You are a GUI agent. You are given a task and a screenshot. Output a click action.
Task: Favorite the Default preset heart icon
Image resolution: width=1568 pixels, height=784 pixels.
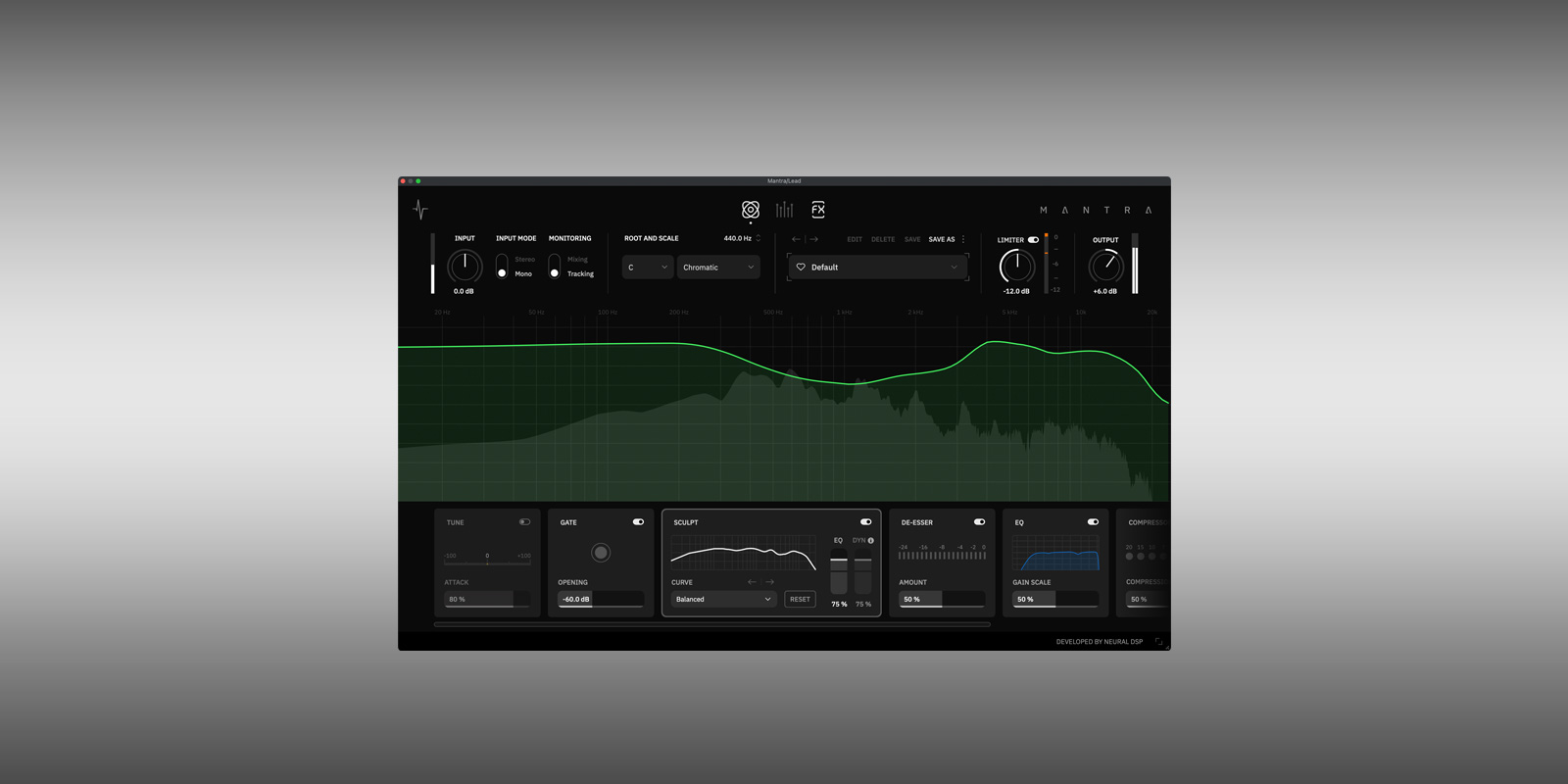[x=801, y=267]
